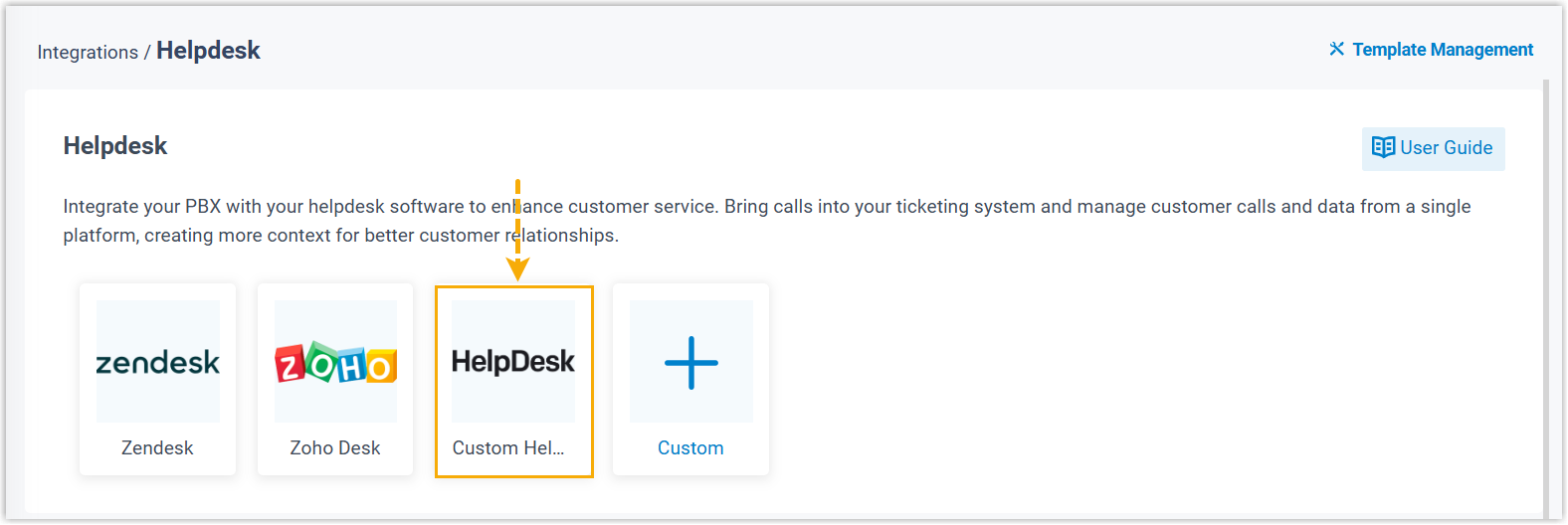Click the Template Management tools icon
This screenshot has width=1568, height=525.
(x=1336, y=49)
